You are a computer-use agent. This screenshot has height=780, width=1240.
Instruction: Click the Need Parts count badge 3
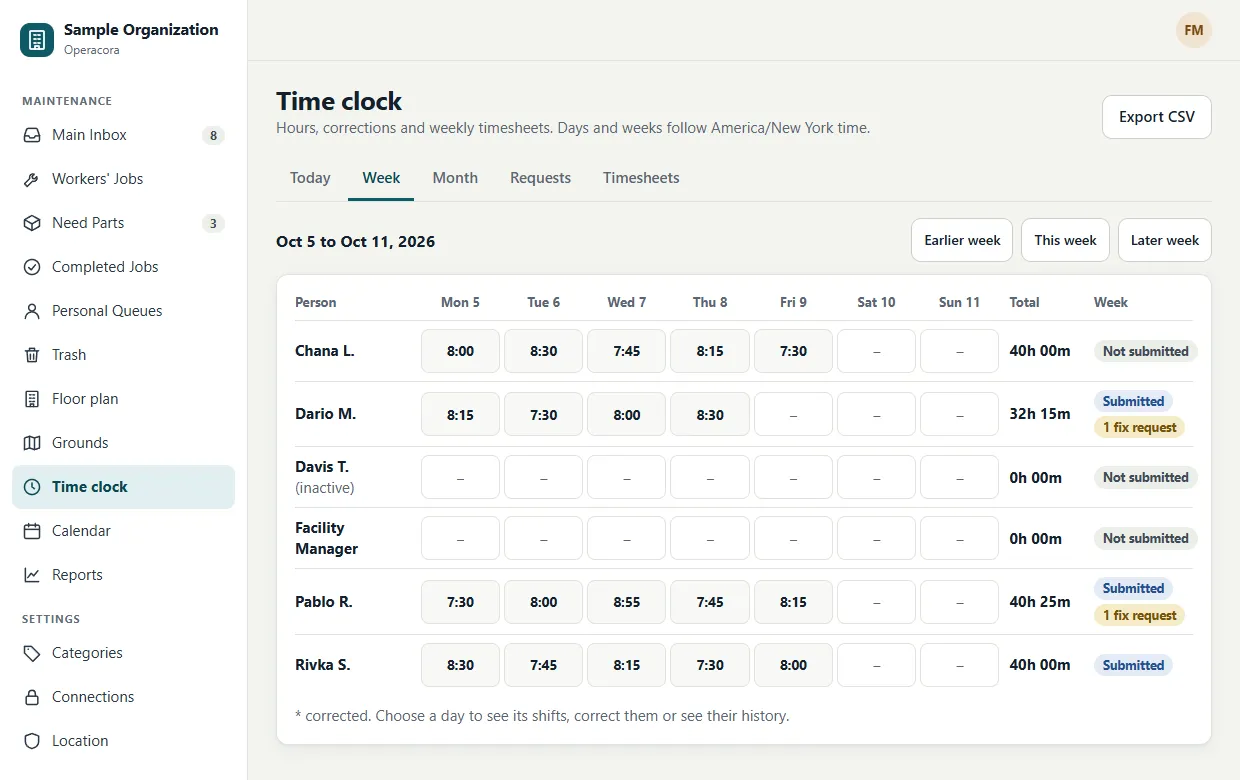coord(213,224)
